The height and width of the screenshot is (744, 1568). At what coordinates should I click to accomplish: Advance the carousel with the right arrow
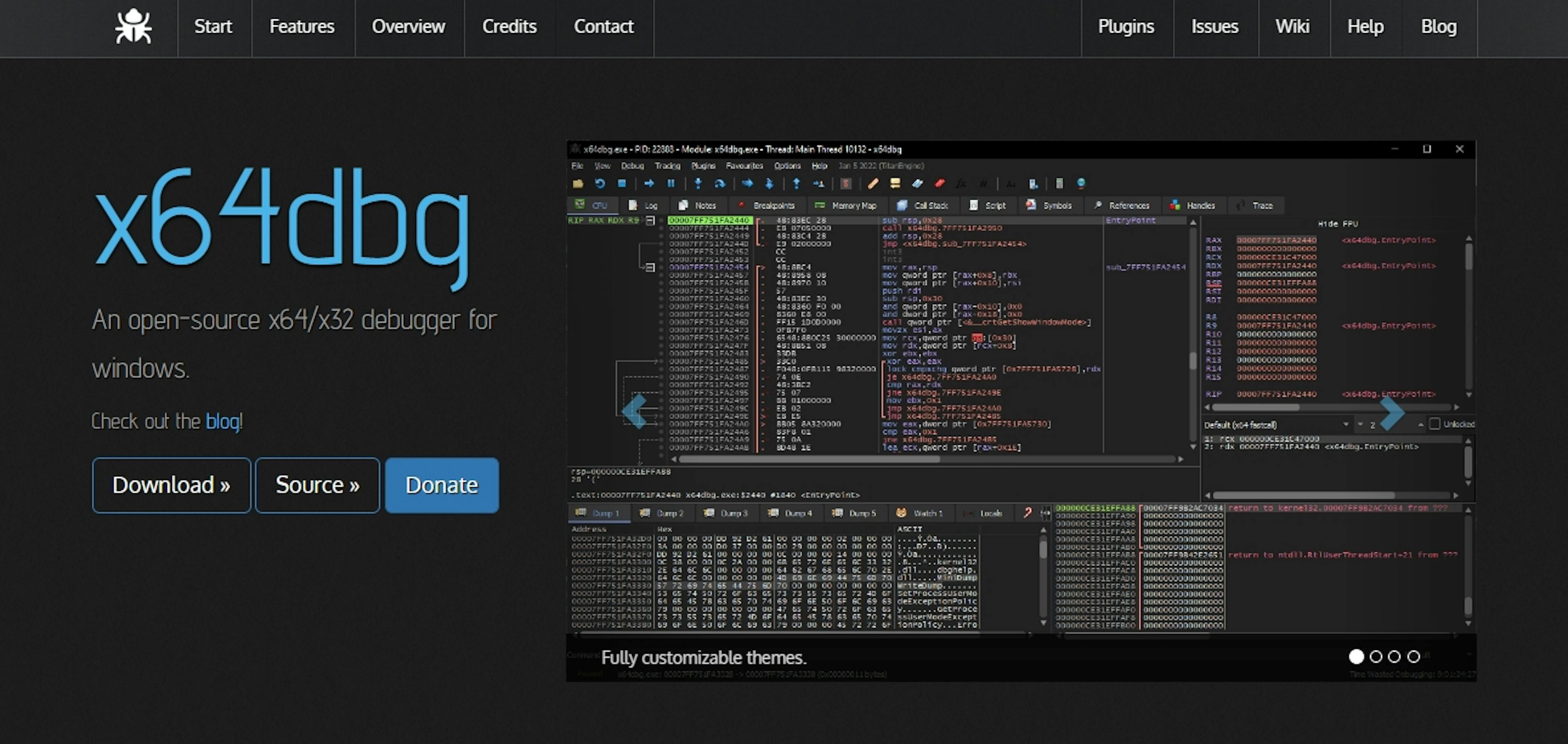click(x=1392, y=414)
